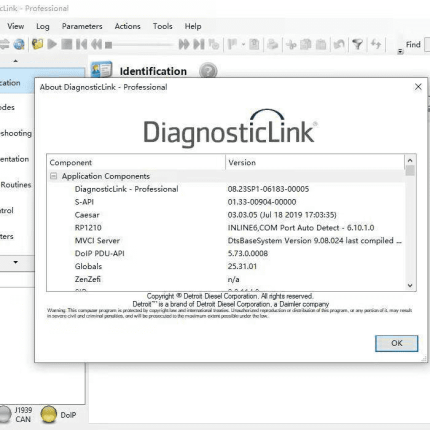Click the Stop button in the toolbar
The width and height of the screenshot is (430, 430).
(67, 44)
